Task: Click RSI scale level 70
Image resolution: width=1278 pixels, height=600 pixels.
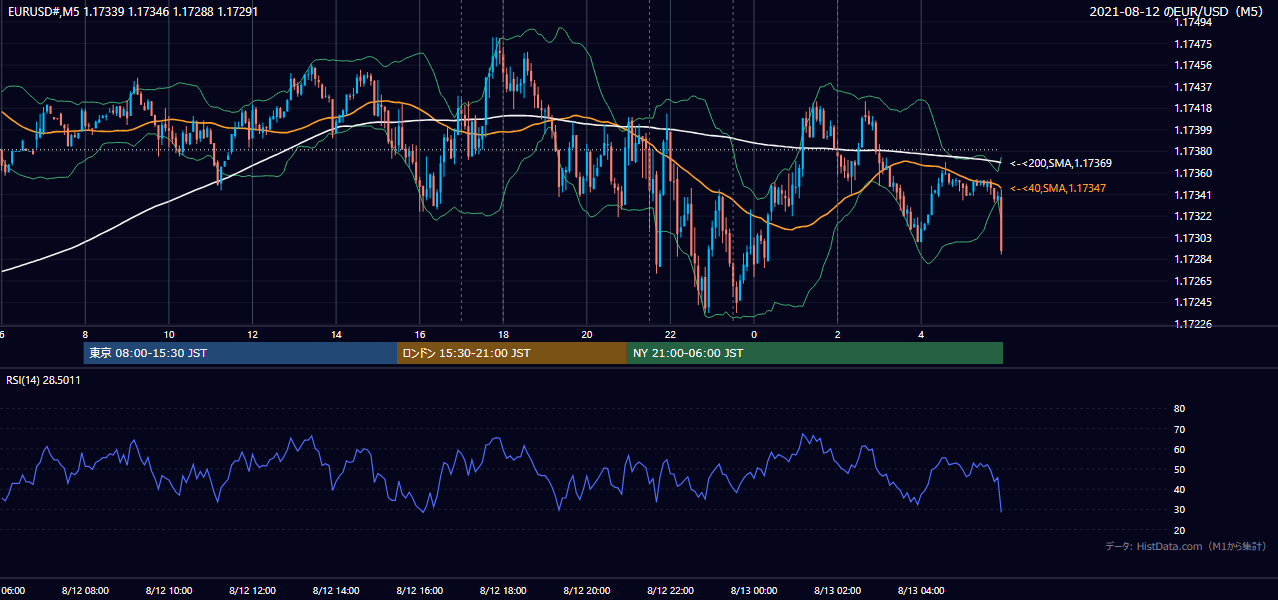Action: tap(1179, 429)
